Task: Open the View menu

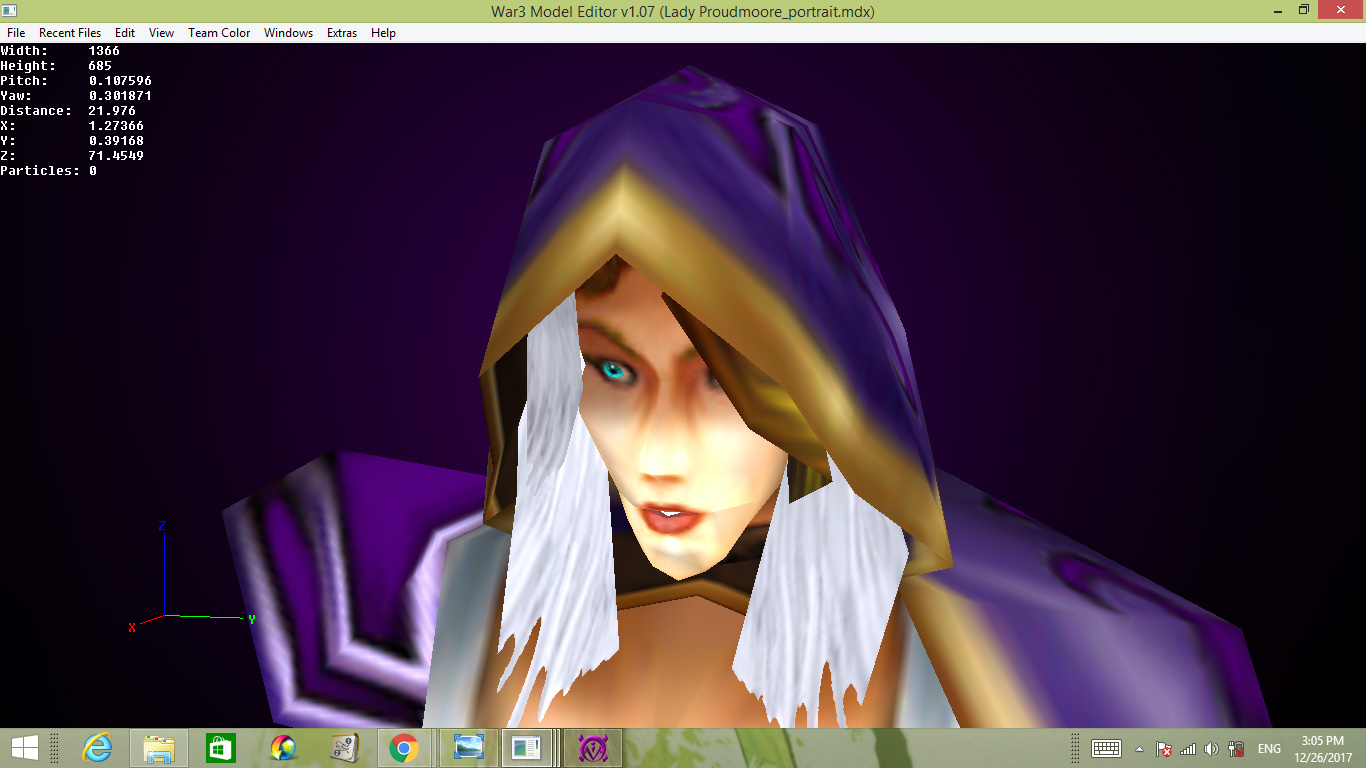Action: click(x=162, y=33)
